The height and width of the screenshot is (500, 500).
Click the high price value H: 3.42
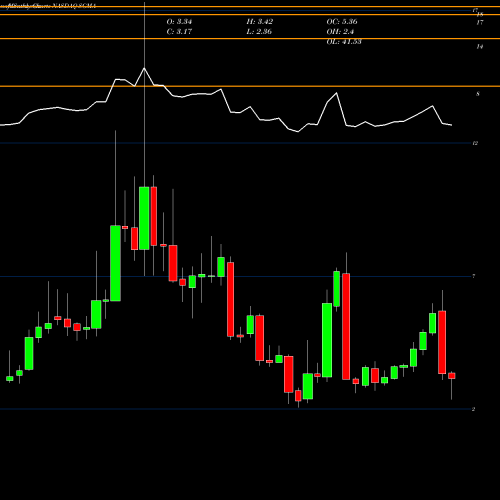pyautogui.click(x=260, y=22)
